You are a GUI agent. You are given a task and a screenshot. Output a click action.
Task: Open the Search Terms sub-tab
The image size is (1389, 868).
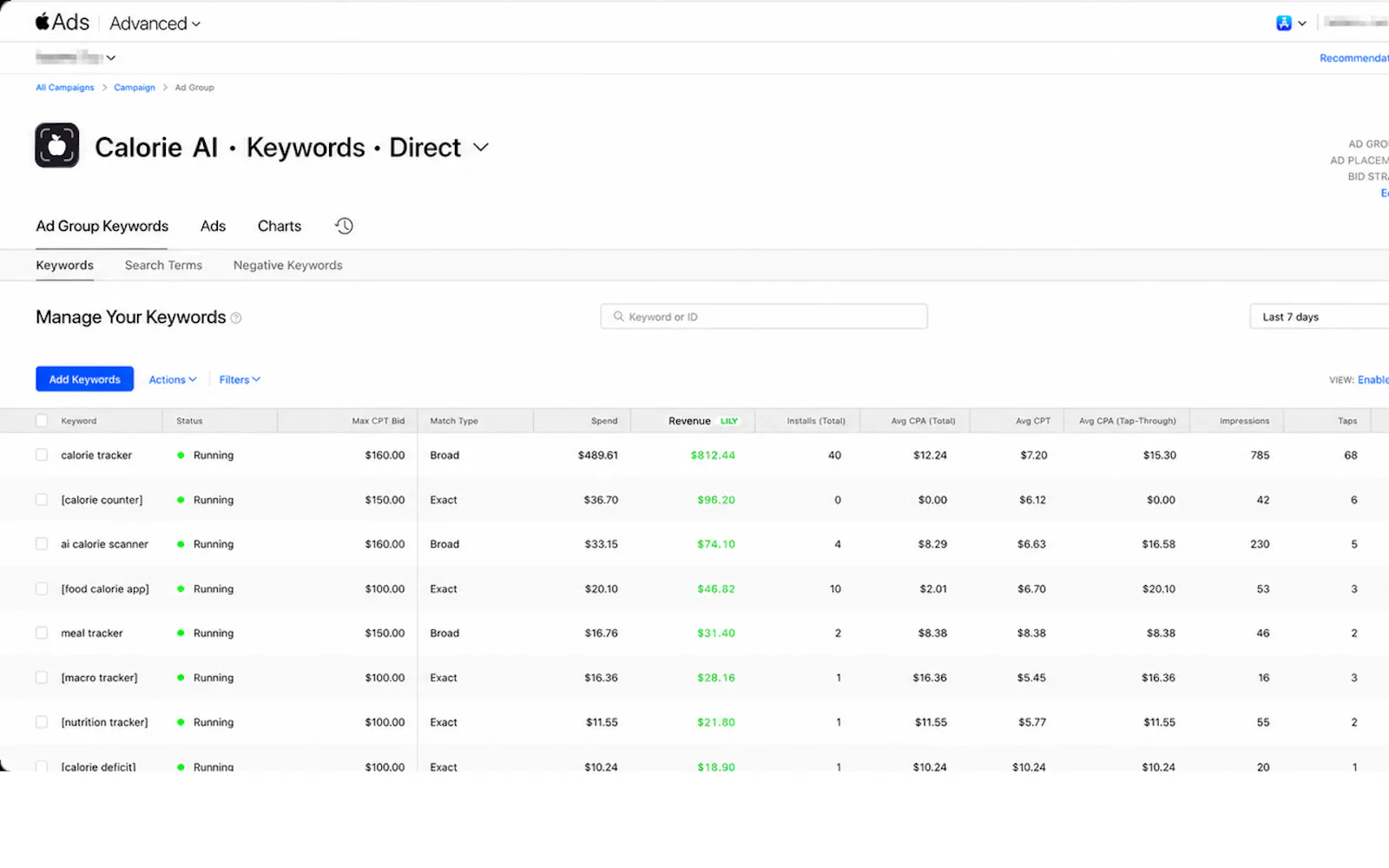(163, 266)
